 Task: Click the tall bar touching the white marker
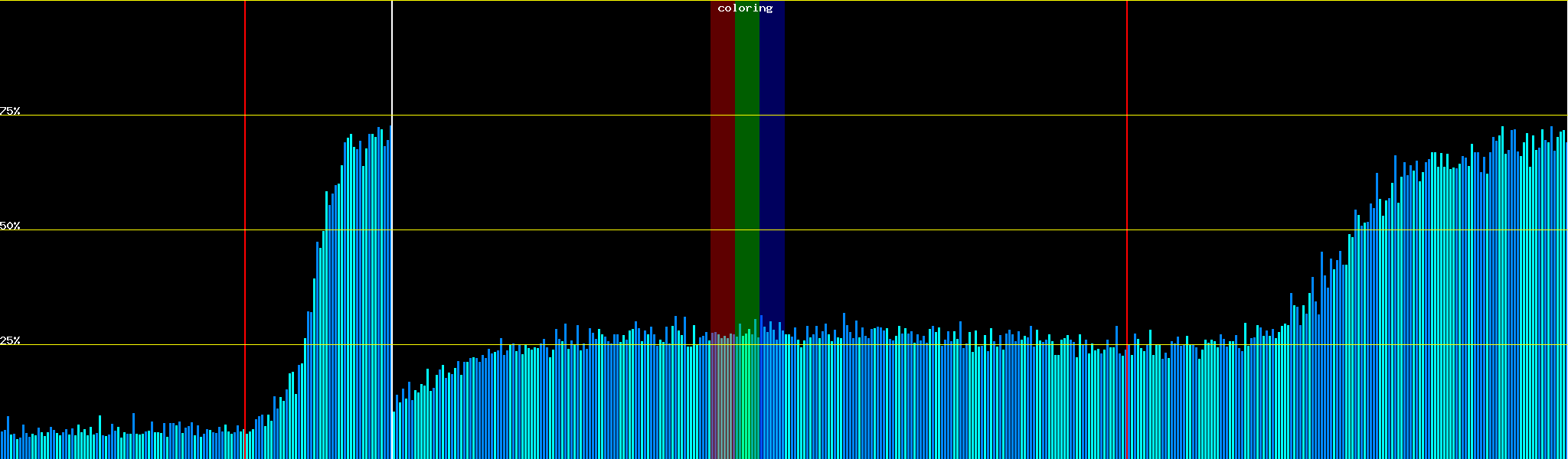[x=390, y=291]
